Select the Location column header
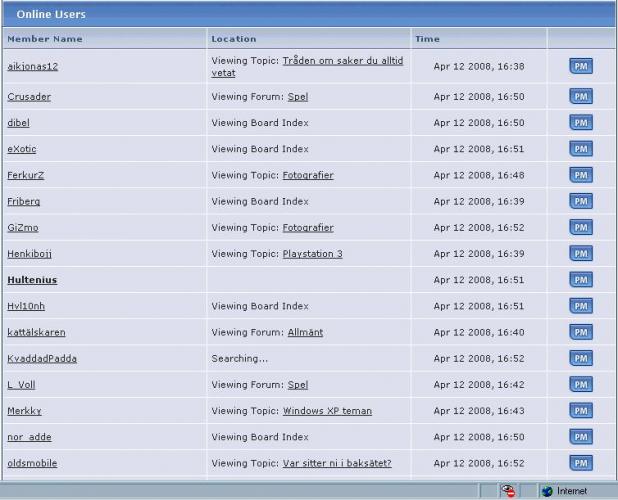Image resolution: width=618 pixels, height=500 pixels. point(233,39)
